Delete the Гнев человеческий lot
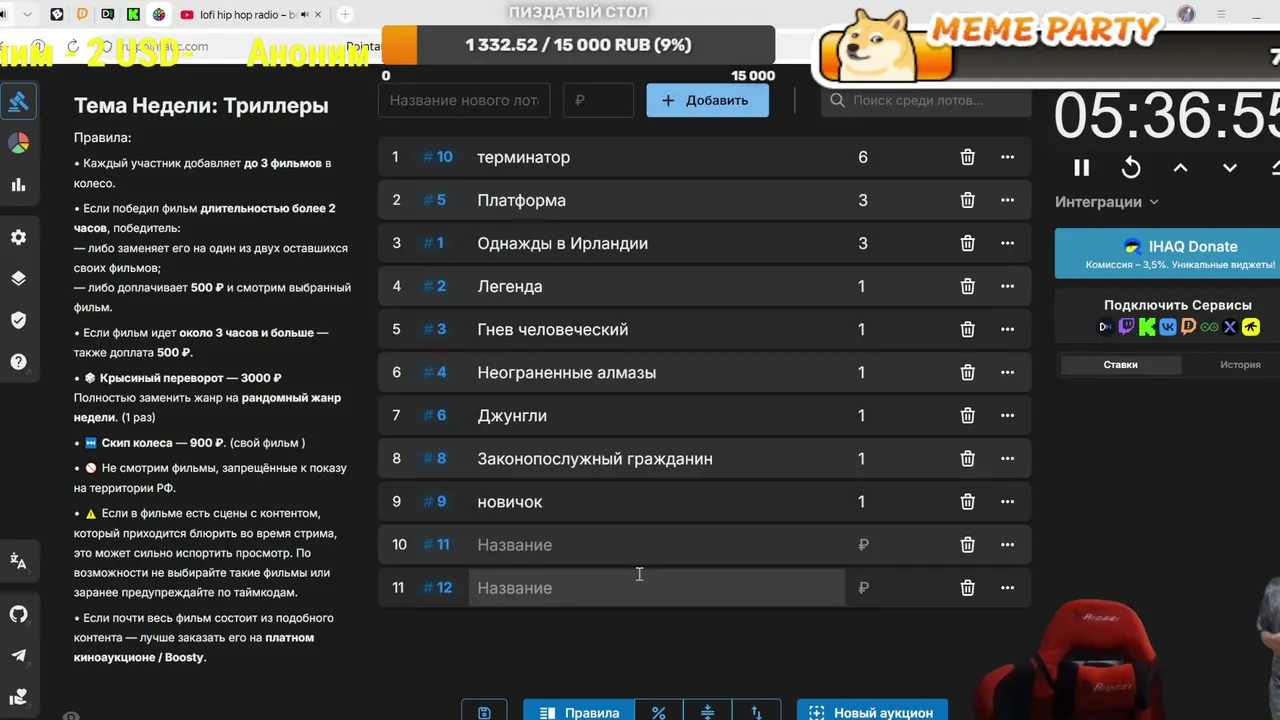 point(967,329)
